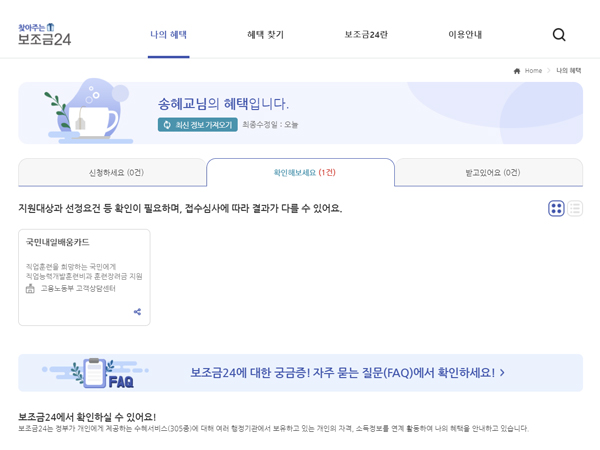This screenshot has width=600, height=450.
Task: Click 송혜교님의 혜택입니다 heading
Action: click(223, 104)
